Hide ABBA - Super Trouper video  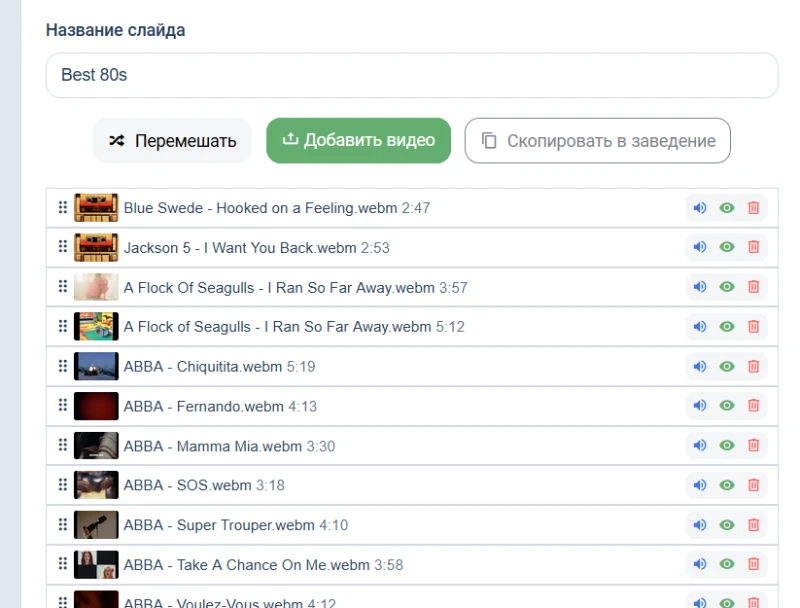(x=727, y=525)
